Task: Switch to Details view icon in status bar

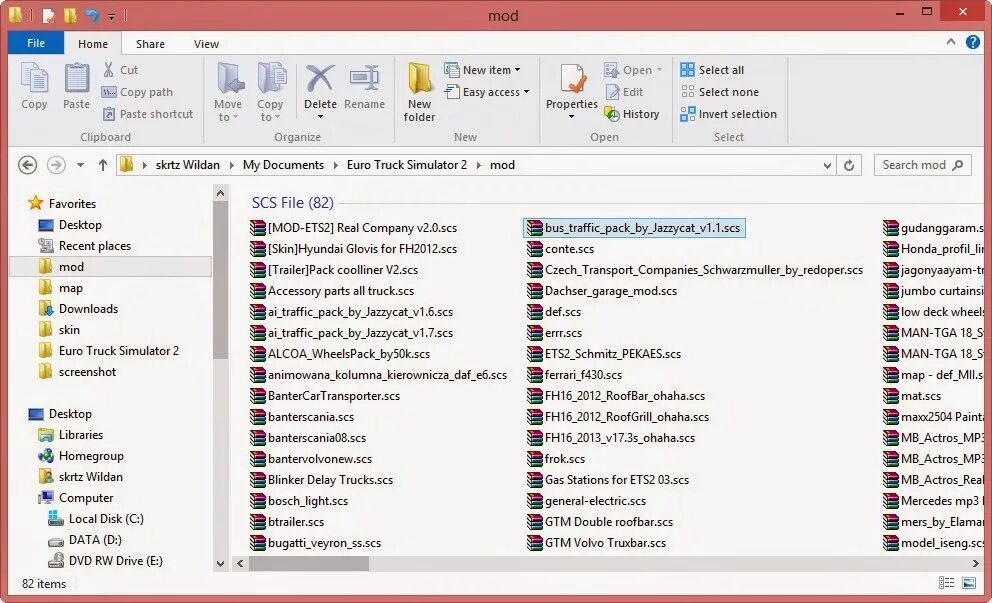Action: [946, 583]
